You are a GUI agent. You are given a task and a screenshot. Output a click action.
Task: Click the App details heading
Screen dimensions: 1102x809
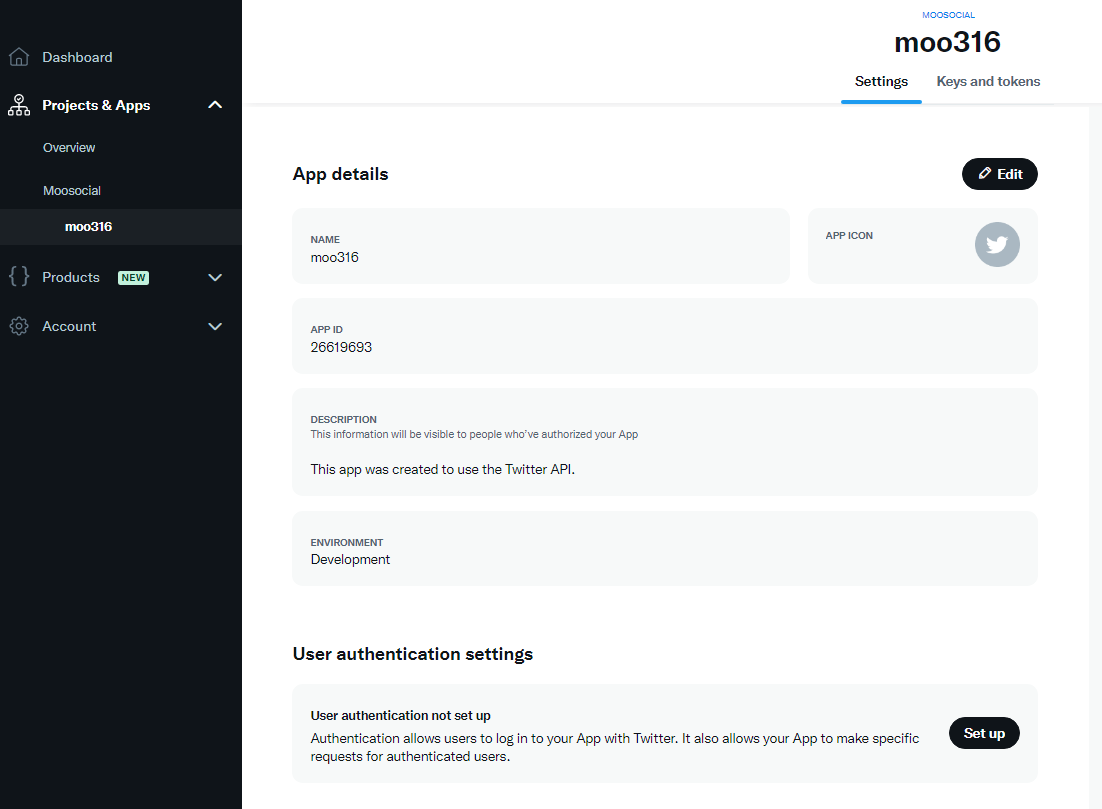[x=340, y=174]
